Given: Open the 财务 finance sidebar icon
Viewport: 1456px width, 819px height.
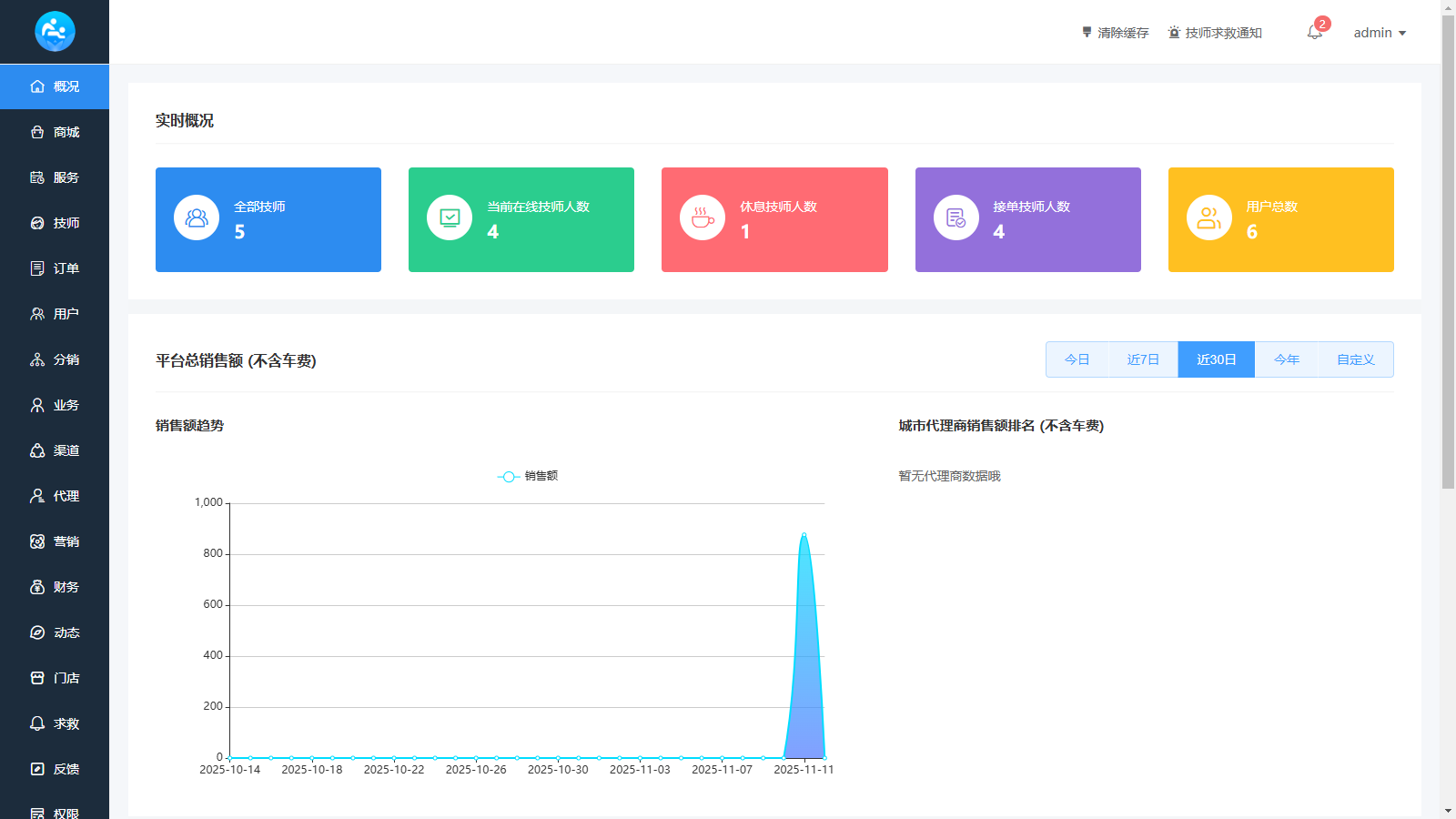Looking at the screenshot, I should tap(37, 587).
